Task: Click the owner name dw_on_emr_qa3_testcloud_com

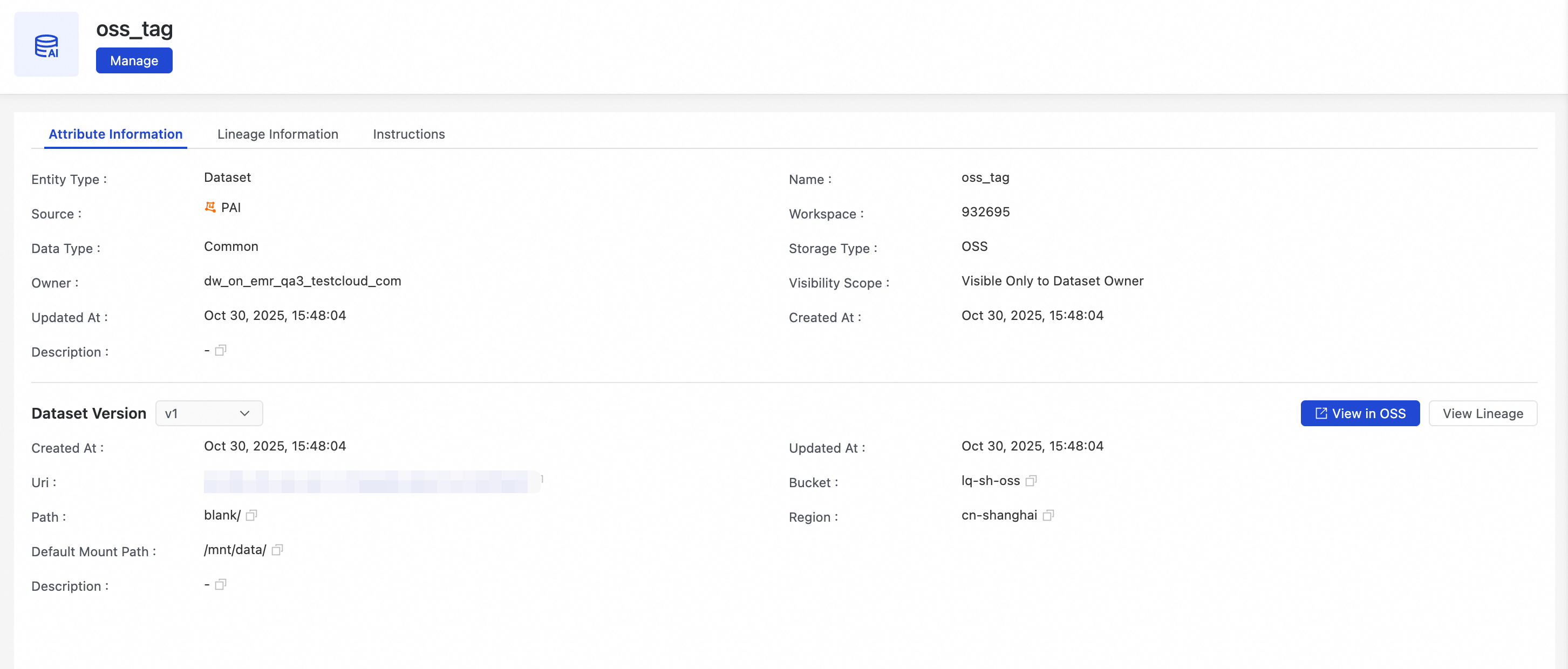Action: tap(303, 281)
